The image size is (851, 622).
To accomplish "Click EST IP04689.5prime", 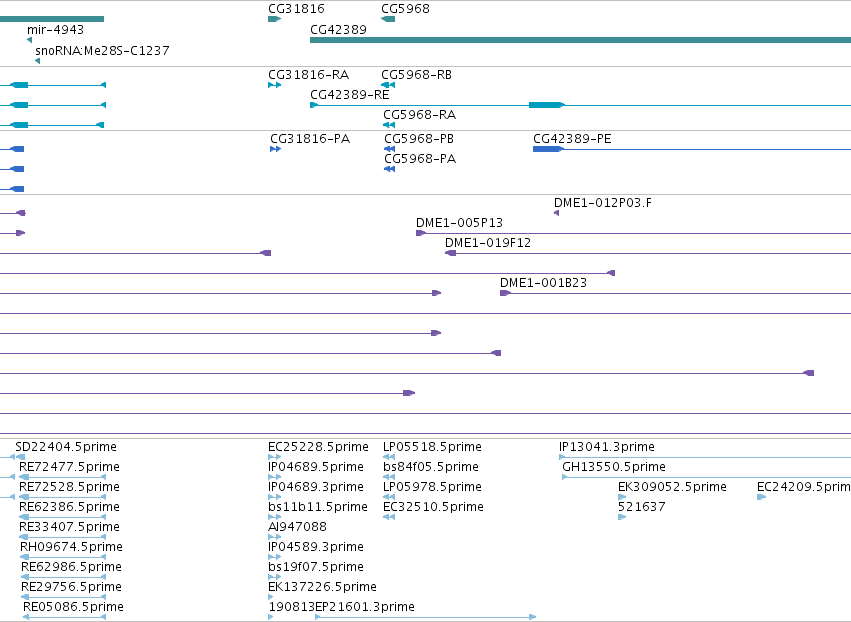I will [316, 467].
